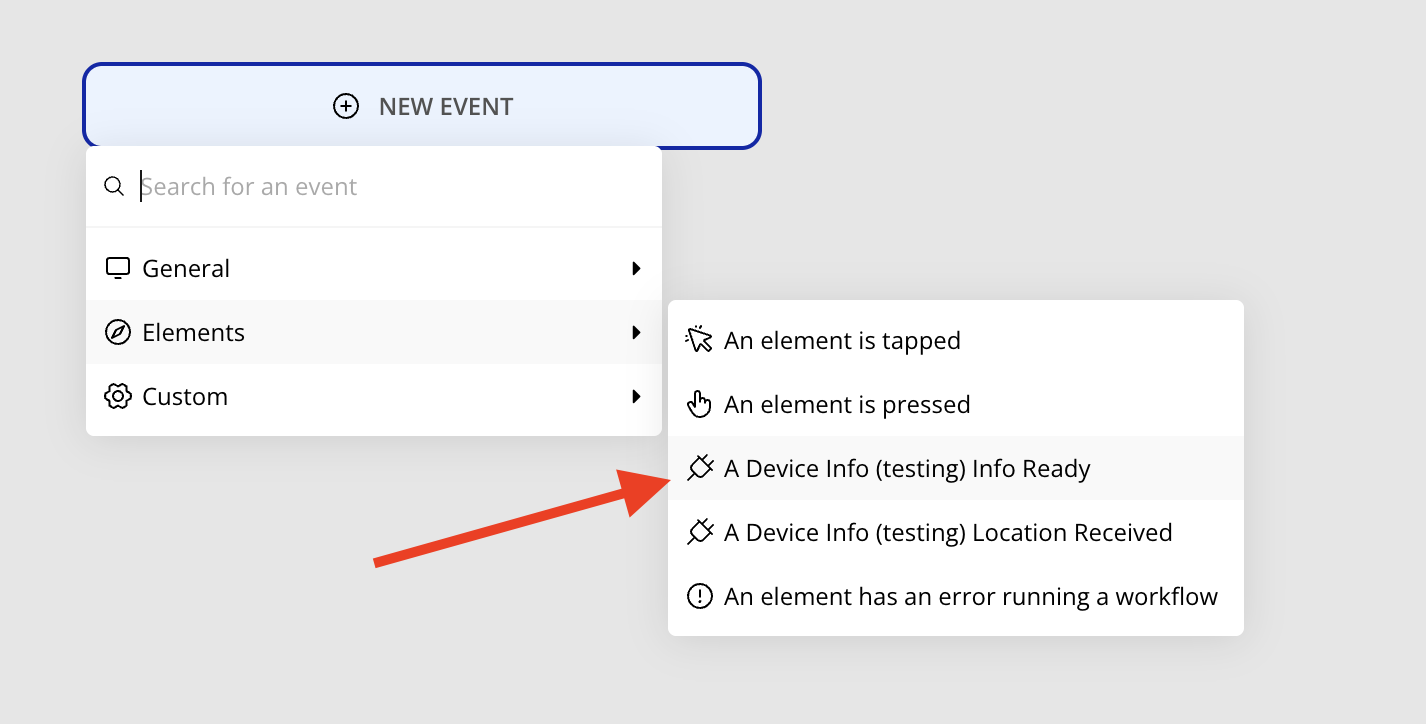
Task: Select "An element is pressed" event
Action: tap(847, 404)
